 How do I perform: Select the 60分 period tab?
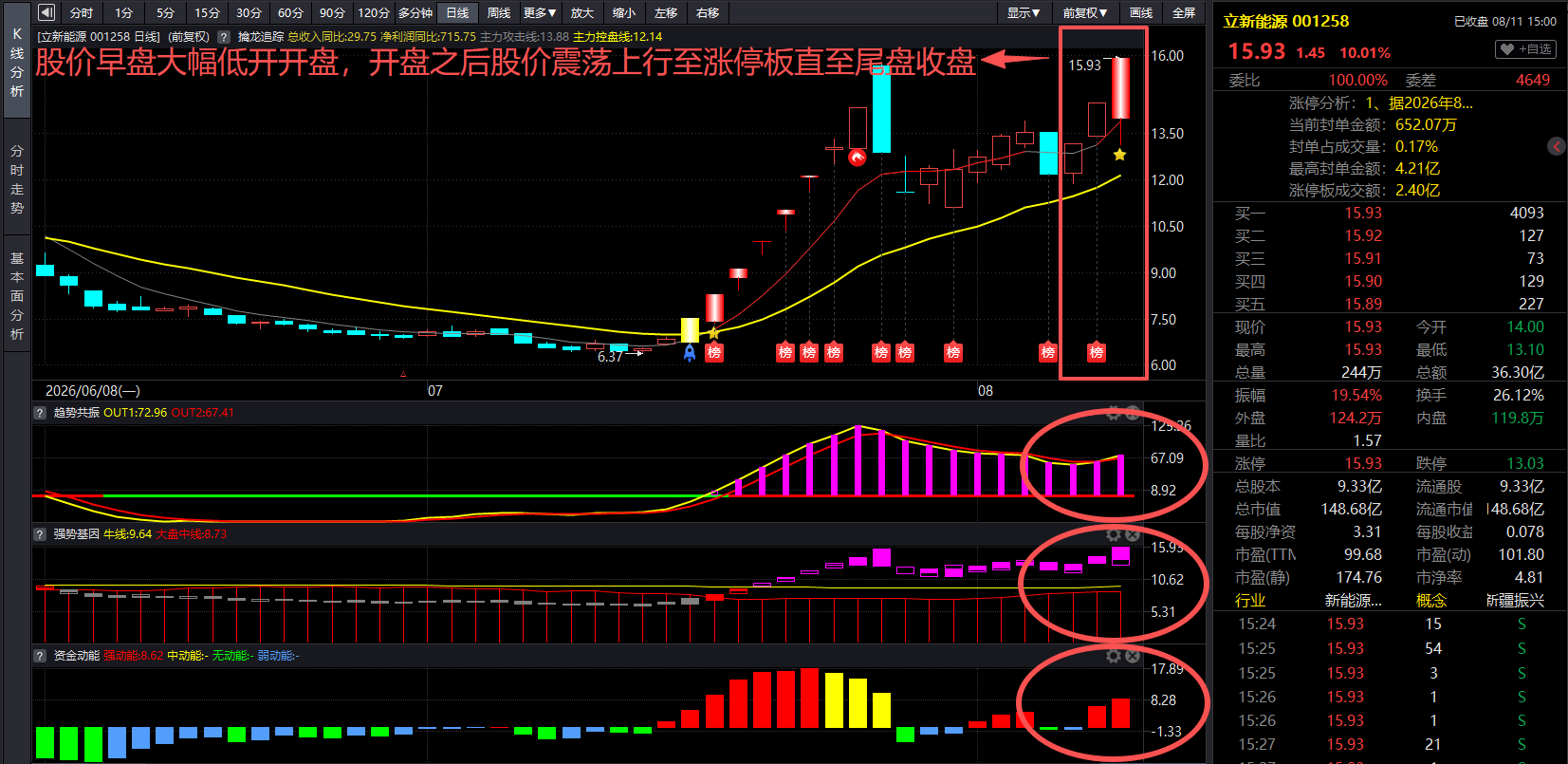pyautogui.click(x=291, y=12)
